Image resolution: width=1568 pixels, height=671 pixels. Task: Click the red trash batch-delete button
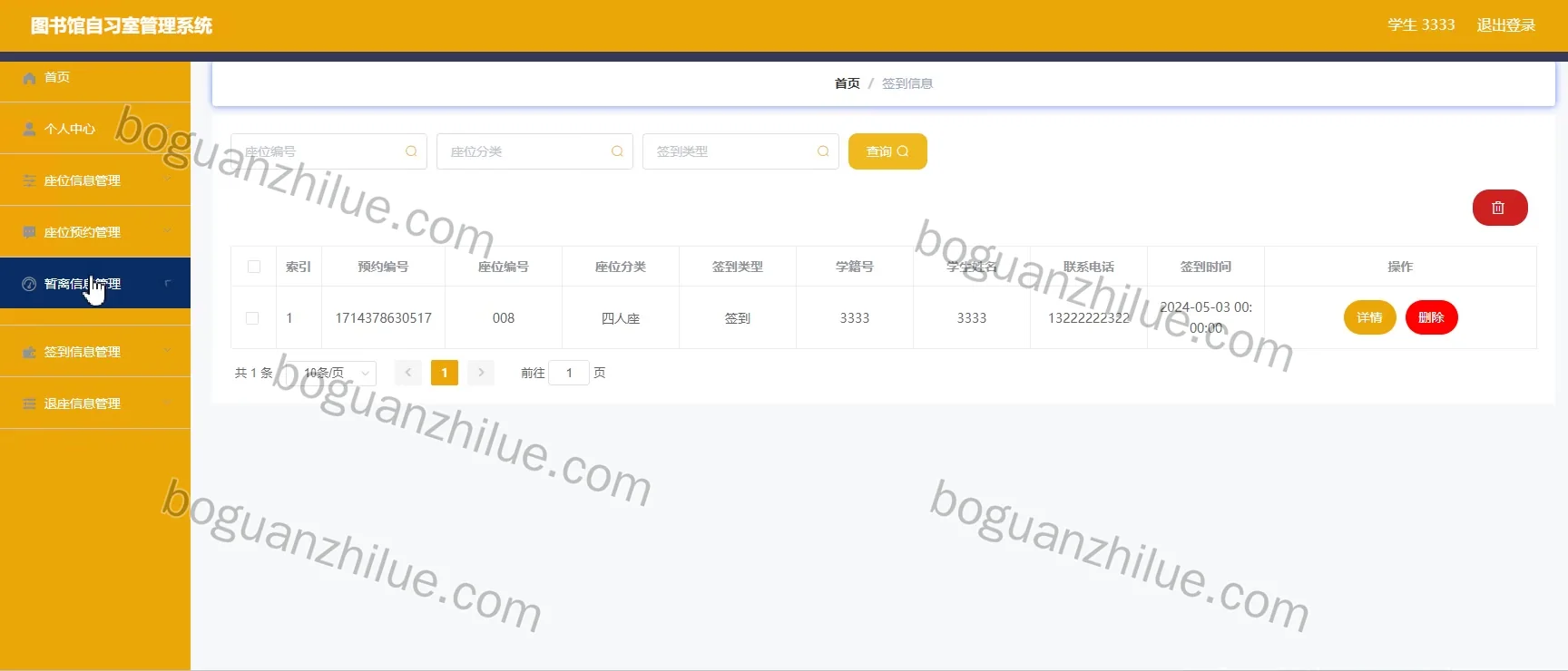point(1500,208)
